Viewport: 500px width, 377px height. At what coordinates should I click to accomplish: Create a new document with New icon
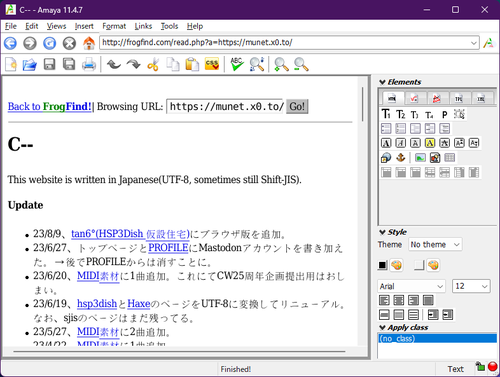[x=11, y=64]
